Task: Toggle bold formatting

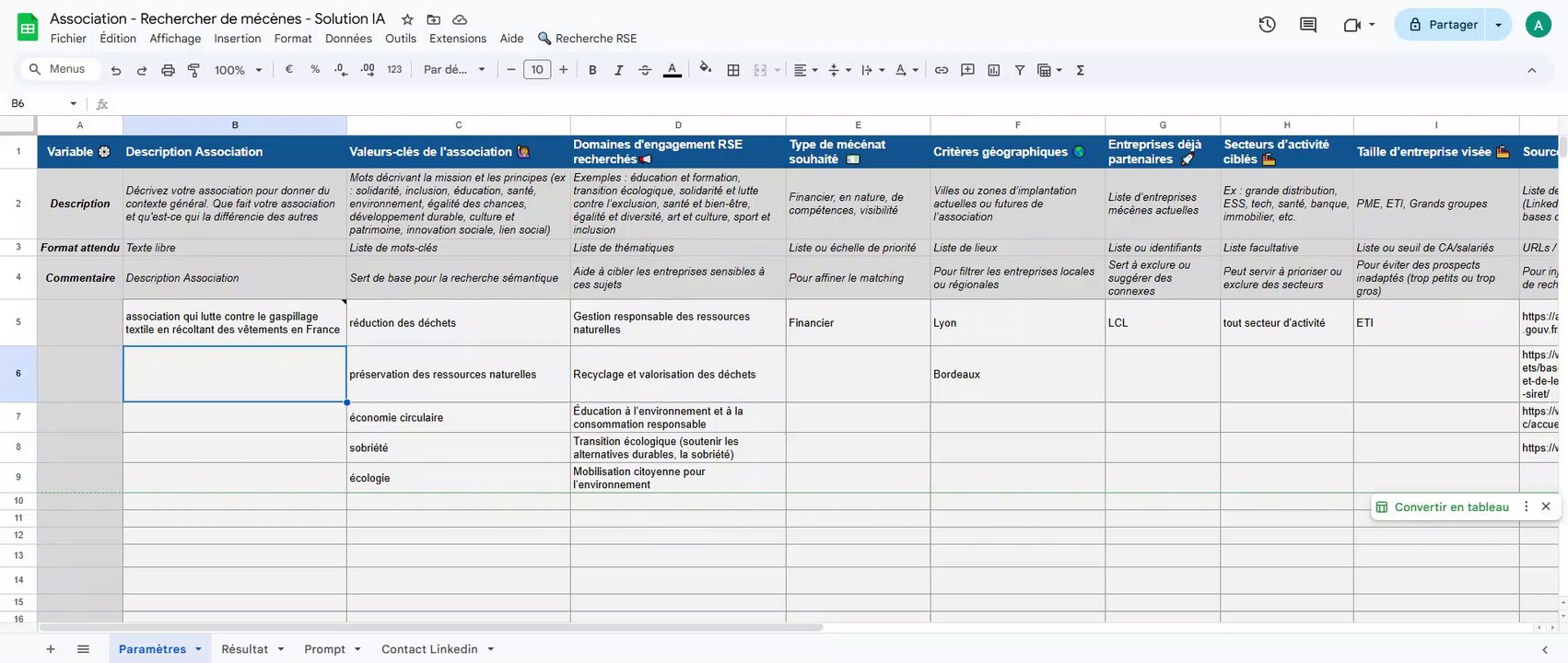Action: (x=592, y=70)
